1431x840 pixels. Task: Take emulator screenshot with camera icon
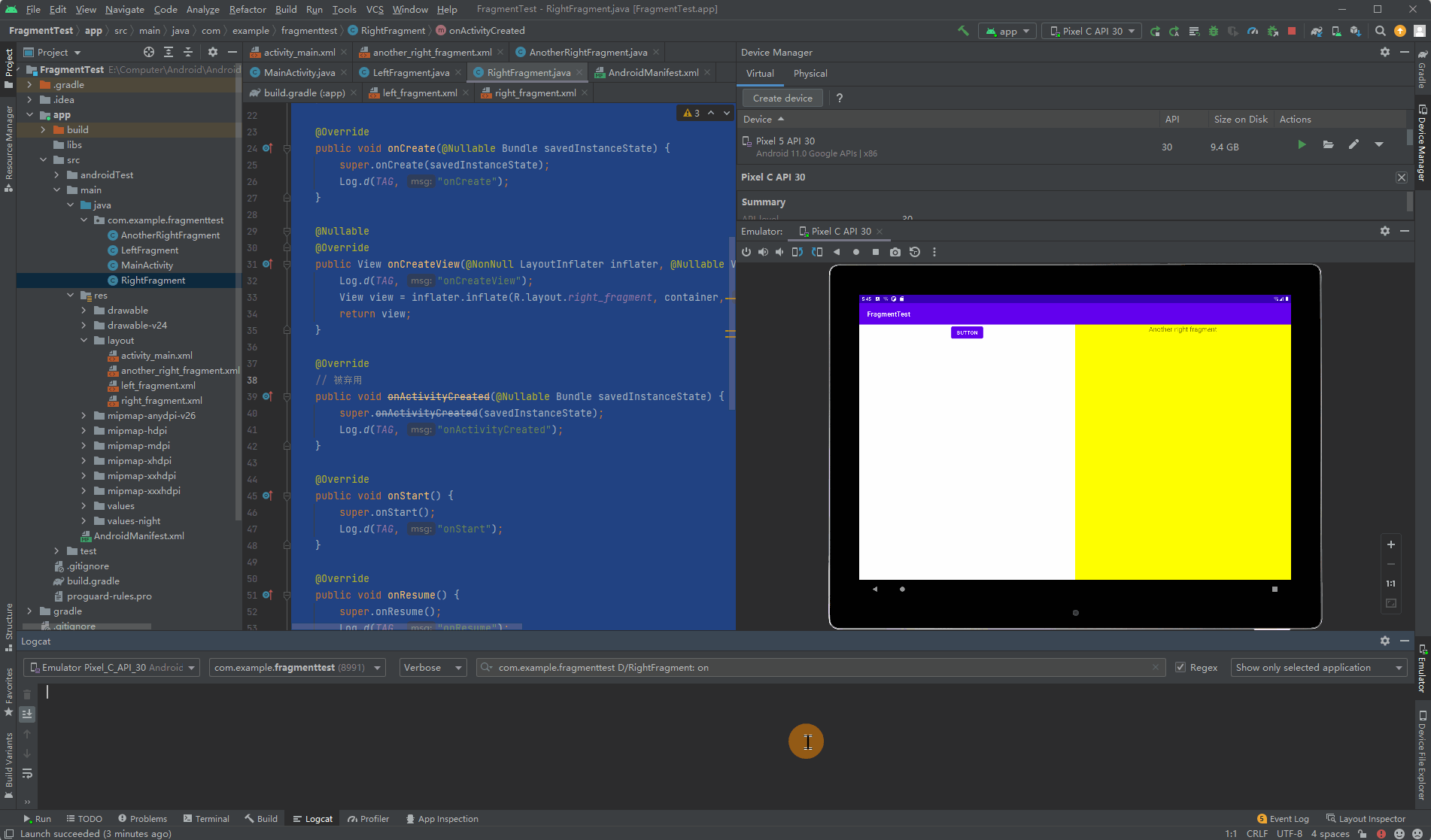(895, 252)
